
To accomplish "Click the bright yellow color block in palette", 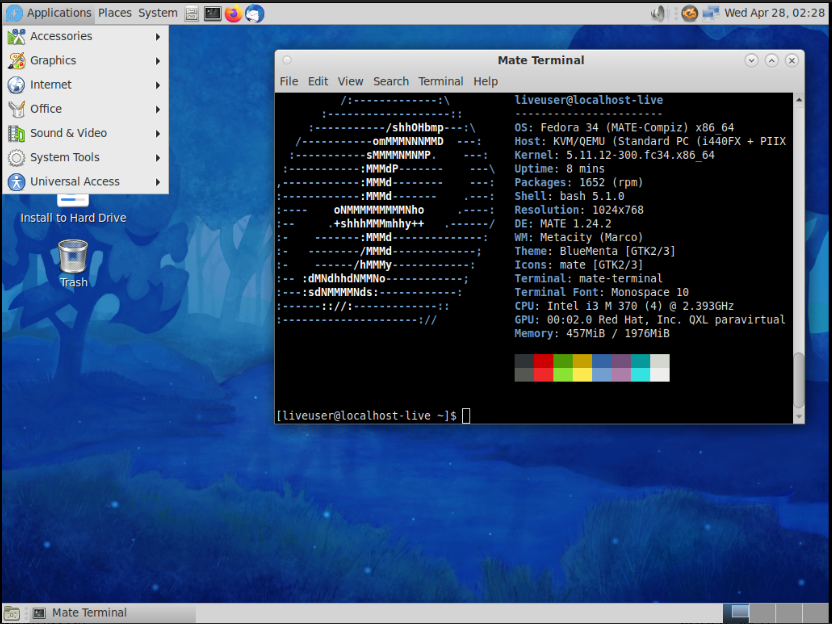I will pos(582,375).
